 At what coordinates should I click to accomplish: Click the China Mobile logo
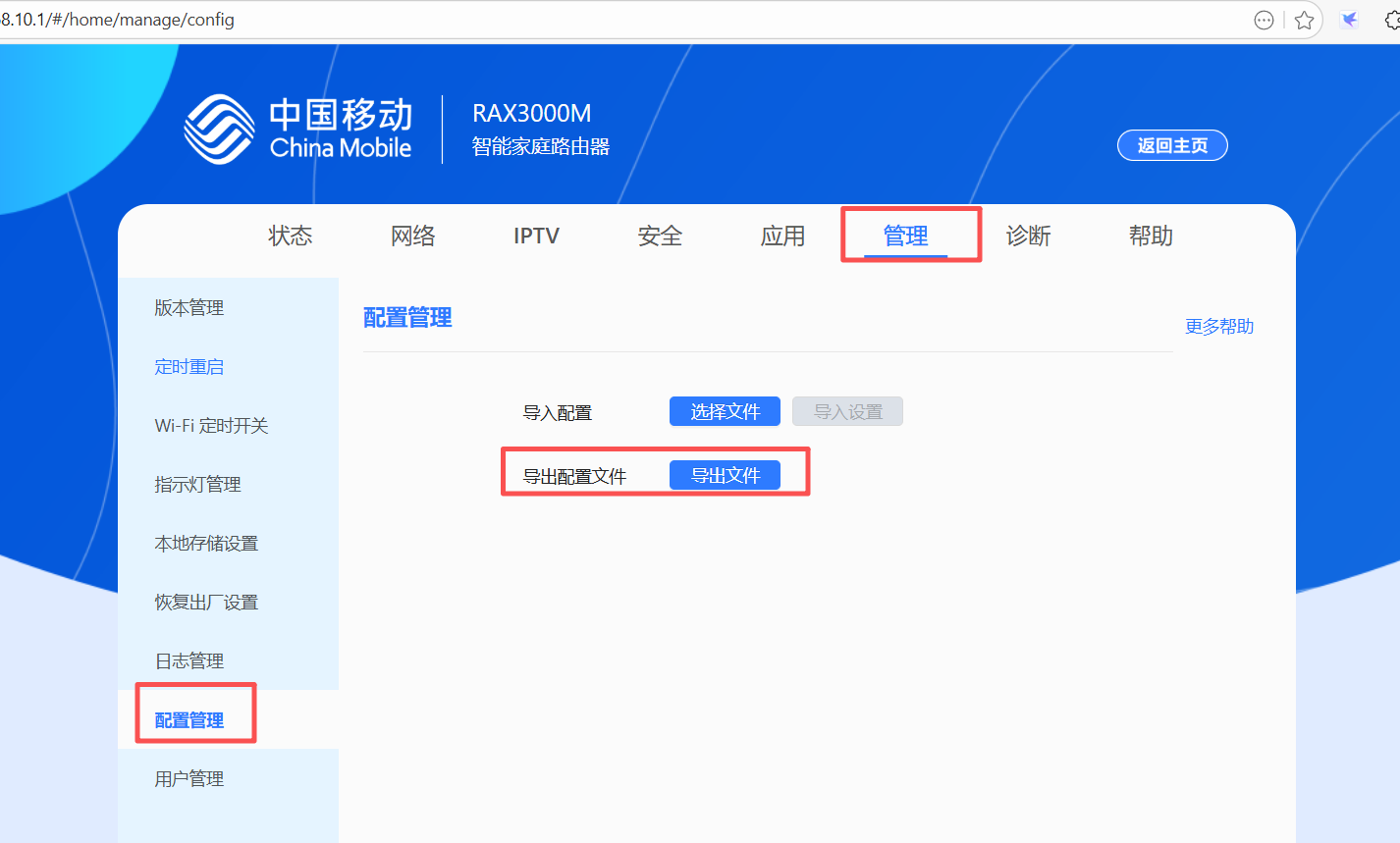[298, 130]
